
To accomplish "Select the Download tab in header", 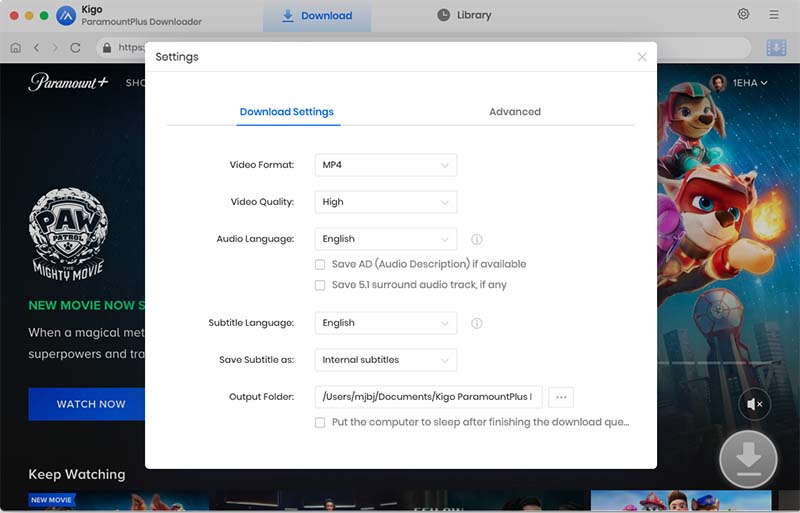I will coord(317,16).
